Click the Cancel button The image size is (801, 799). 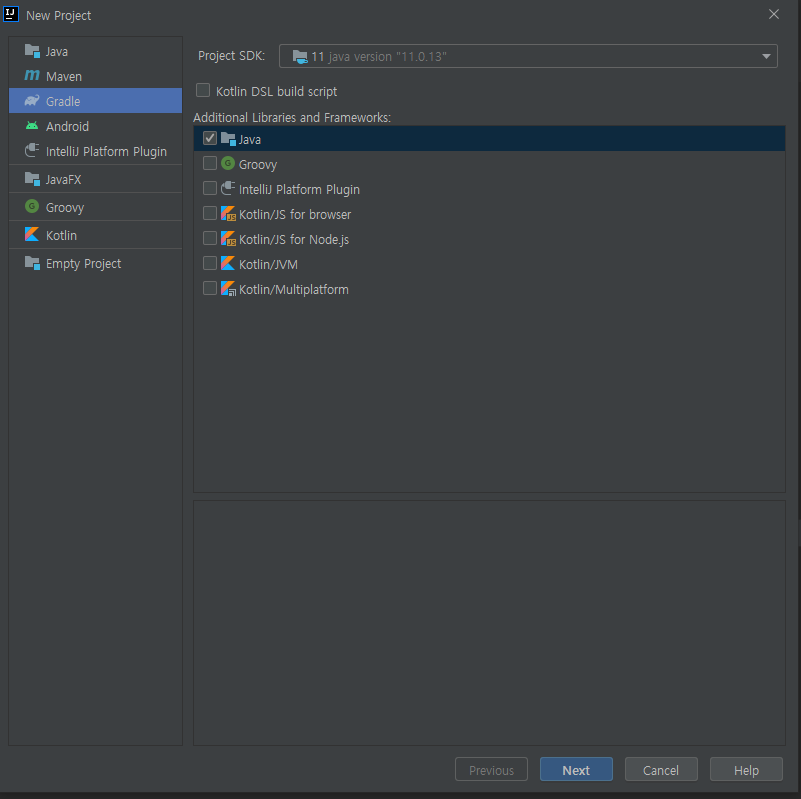[661, 769]
